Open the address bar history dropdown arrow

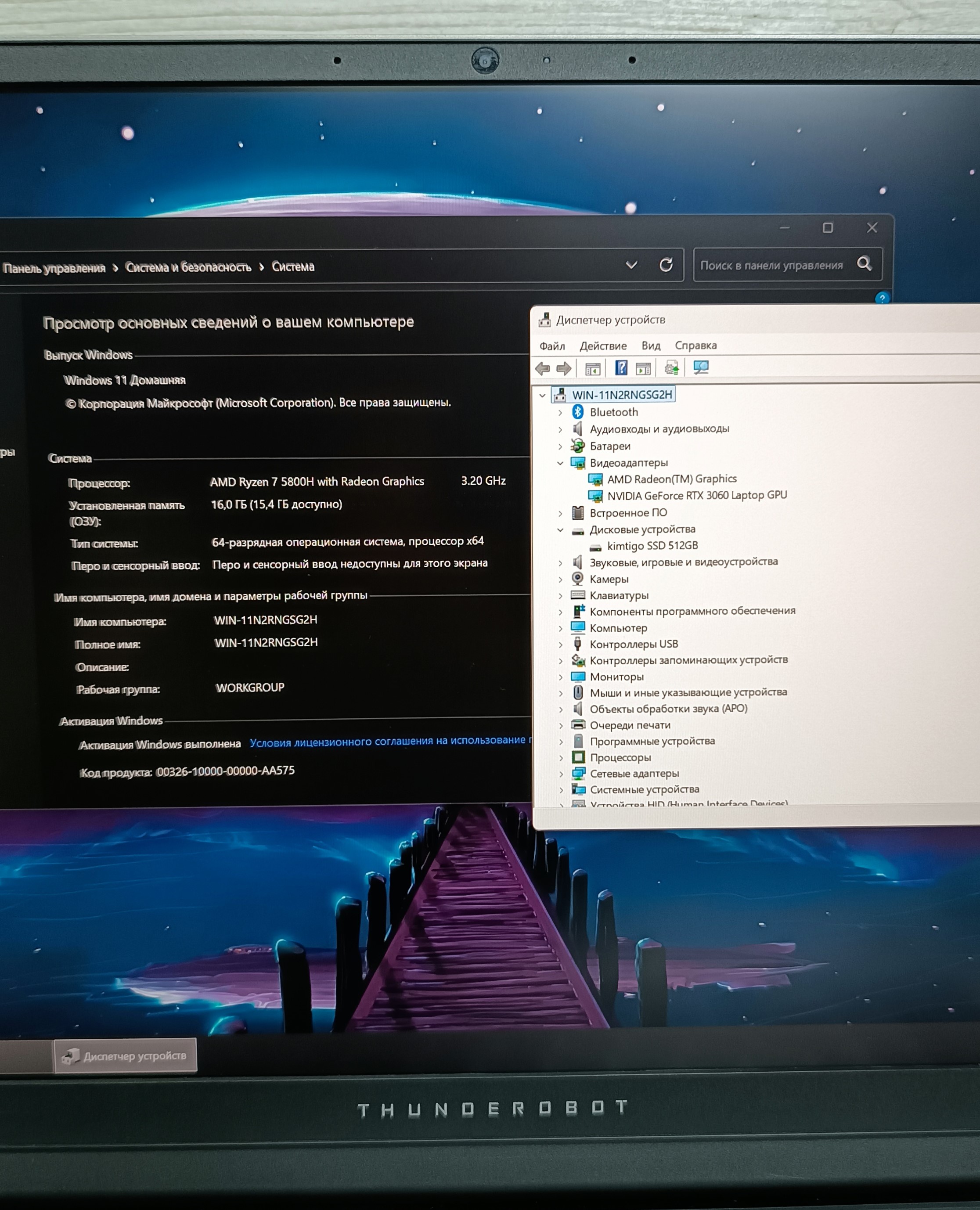pyautogui.click(x=632, y=265)
